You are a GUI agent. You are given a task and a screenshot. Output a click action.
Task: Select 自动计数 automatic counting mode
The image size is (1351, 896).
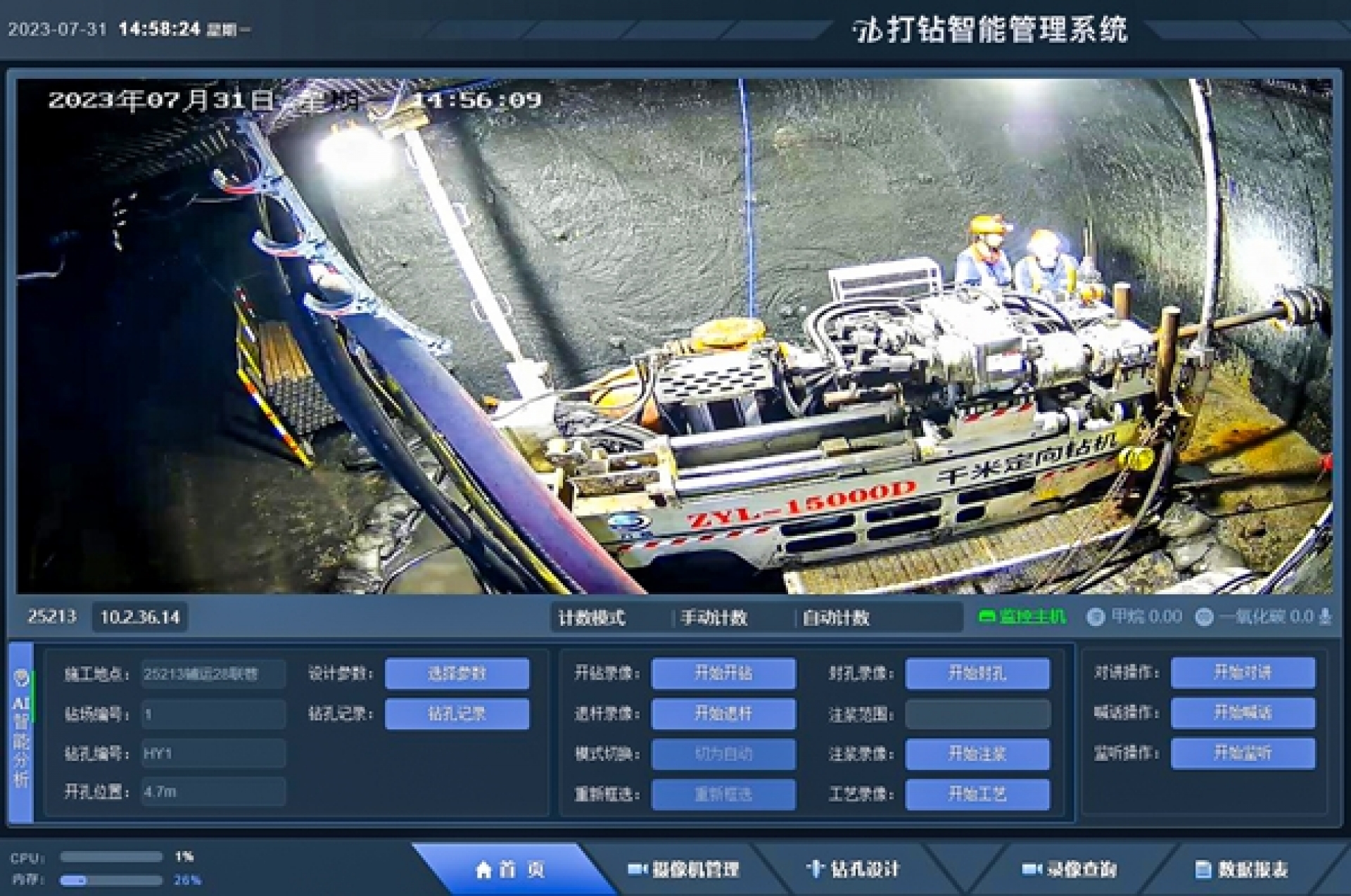(836, 618)
